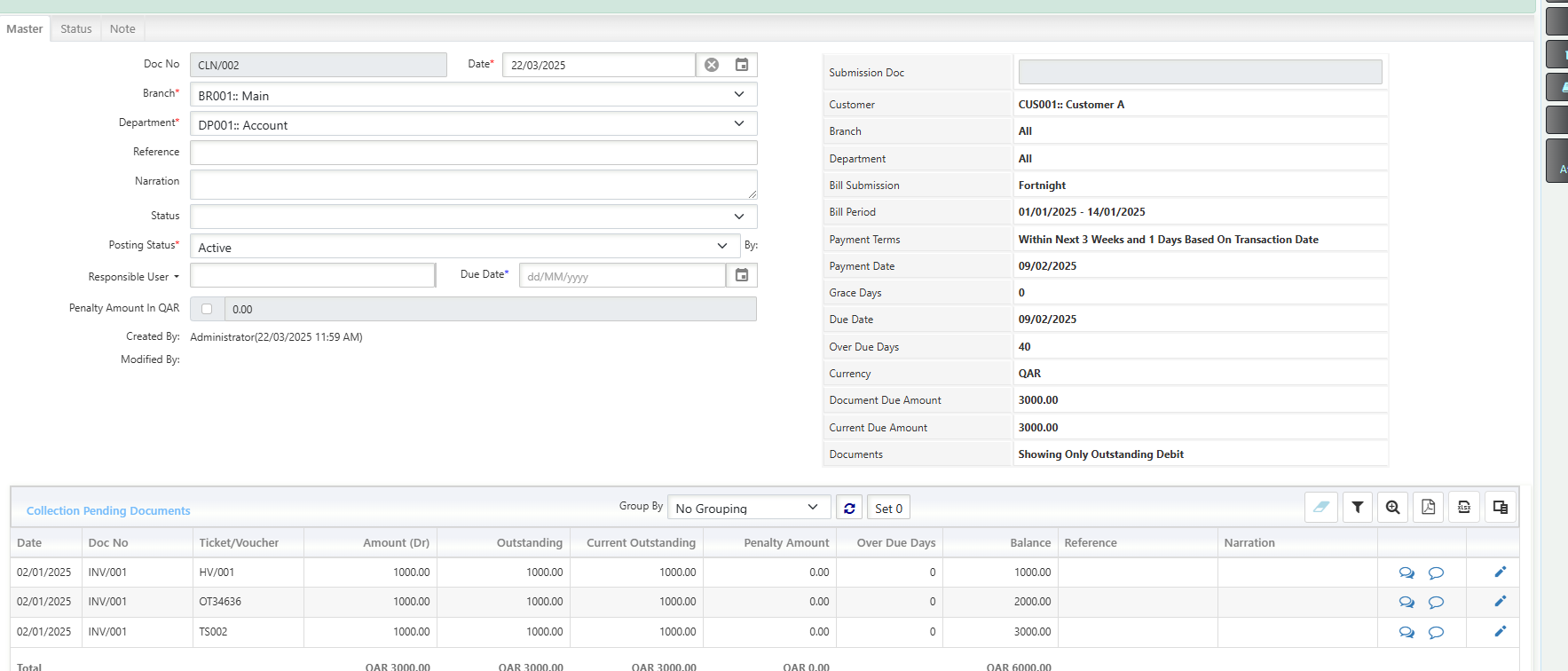This screenshot has height=671, width=1568.
Task: Click the Showing Only Outstanding Debit text
Action: 1100,454
